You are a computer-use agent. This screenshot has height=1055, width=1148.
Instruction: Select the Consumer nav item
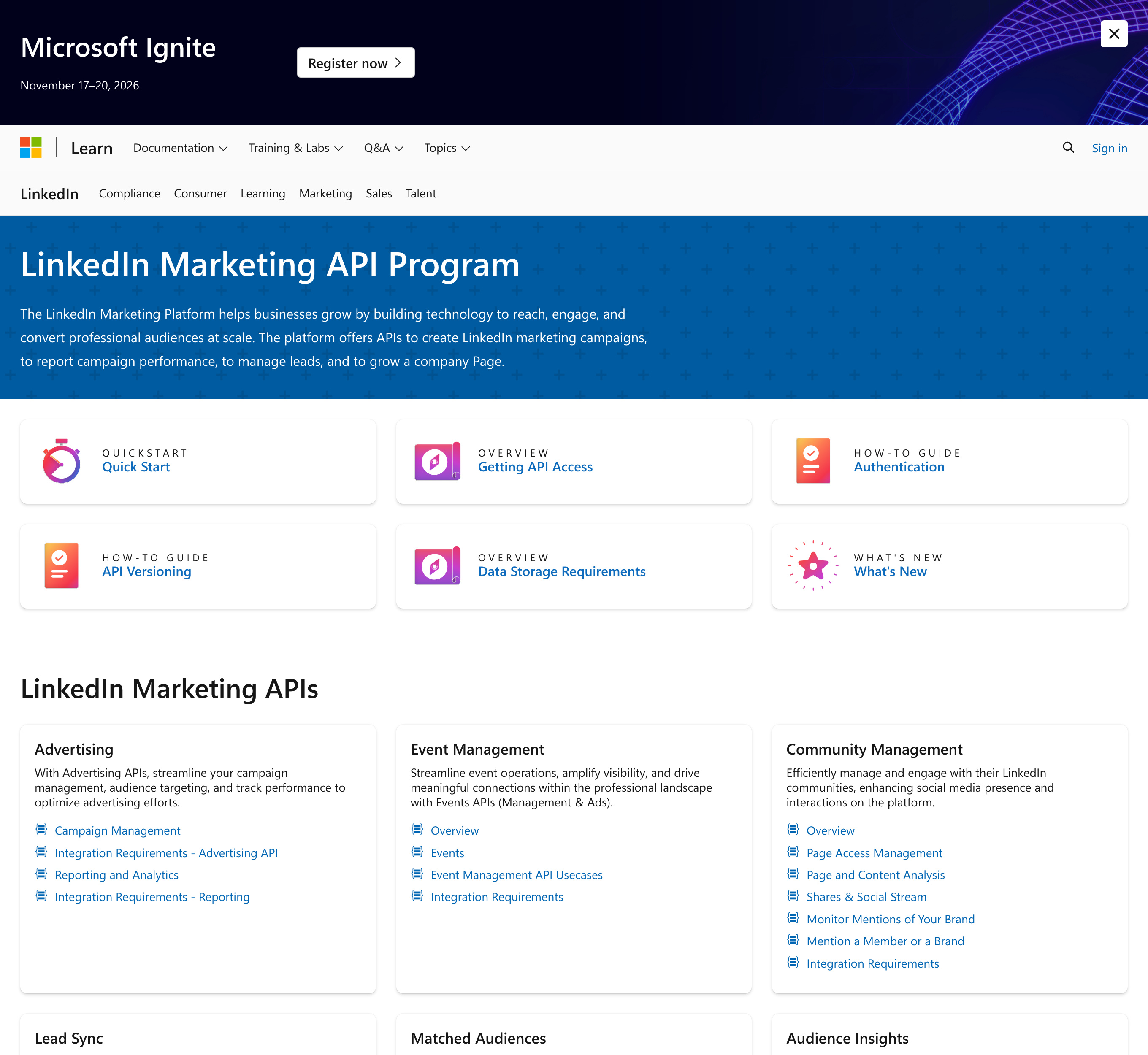tap(200, 194)
